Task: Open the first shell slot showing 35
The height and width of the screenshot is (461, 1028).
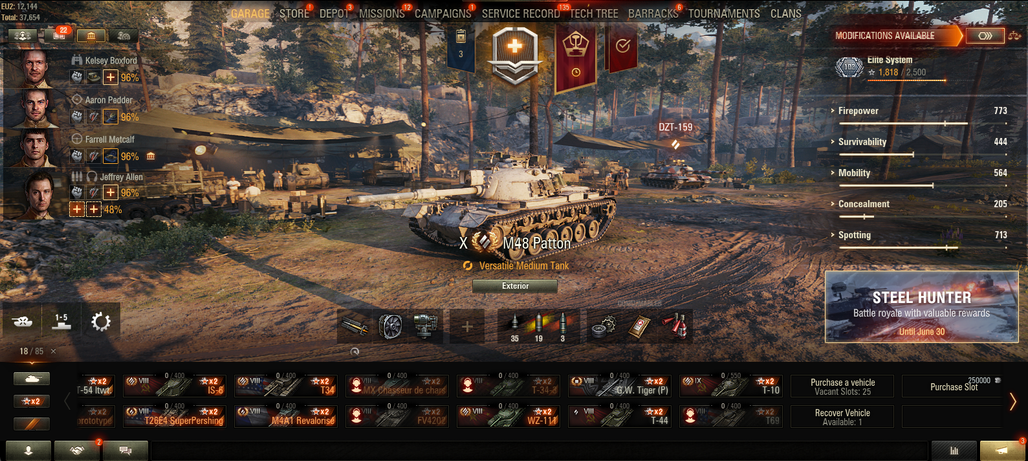Action: 515,327
